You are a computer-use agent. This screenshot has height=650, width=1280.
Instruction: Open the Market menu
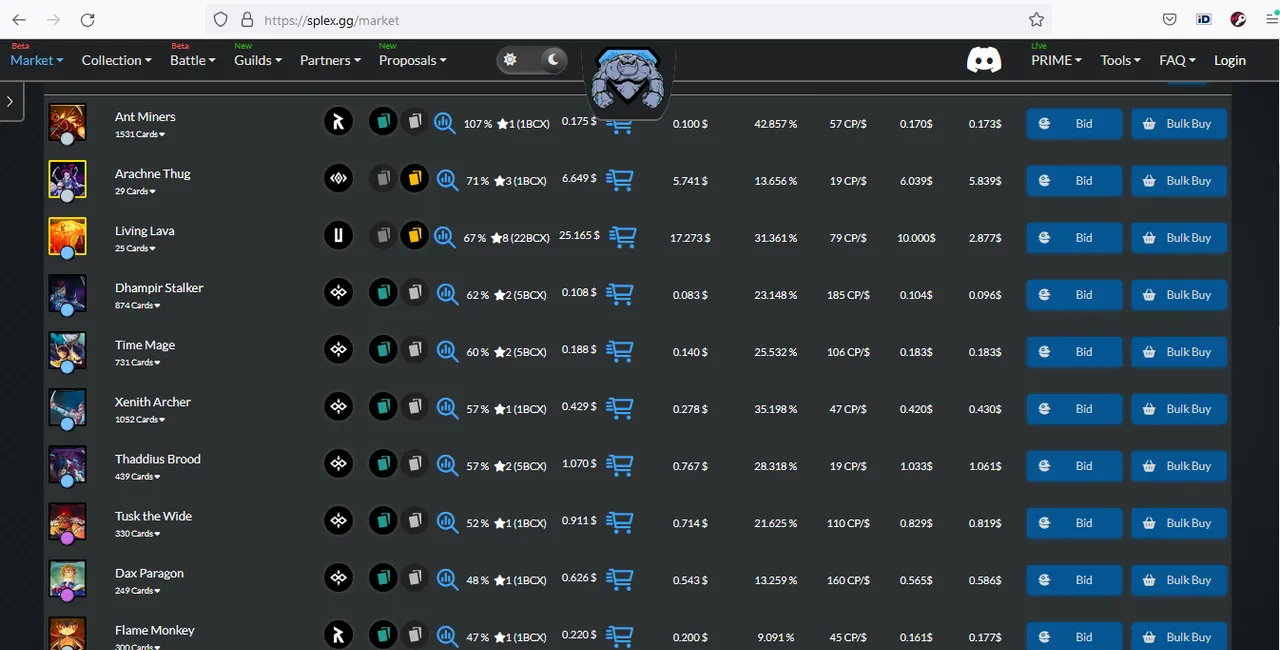37,60
